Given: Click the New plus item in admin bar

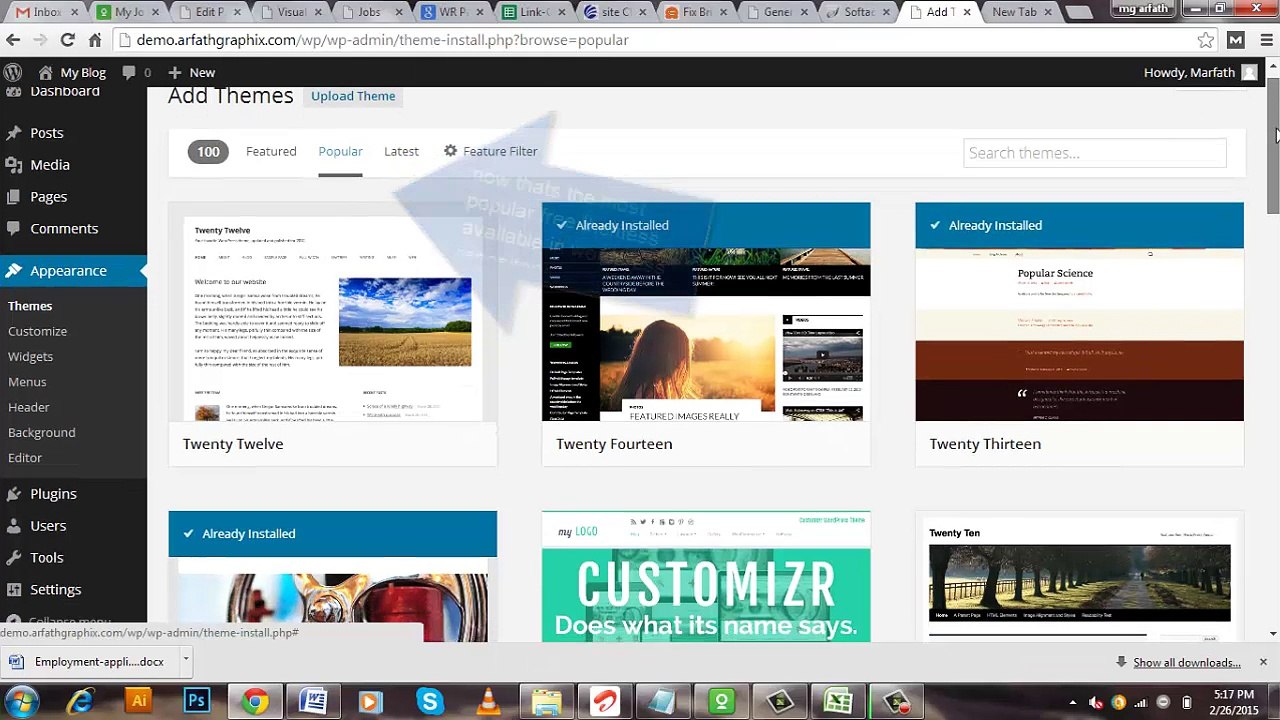Looking at the screenshot, I should click(191, 72).
